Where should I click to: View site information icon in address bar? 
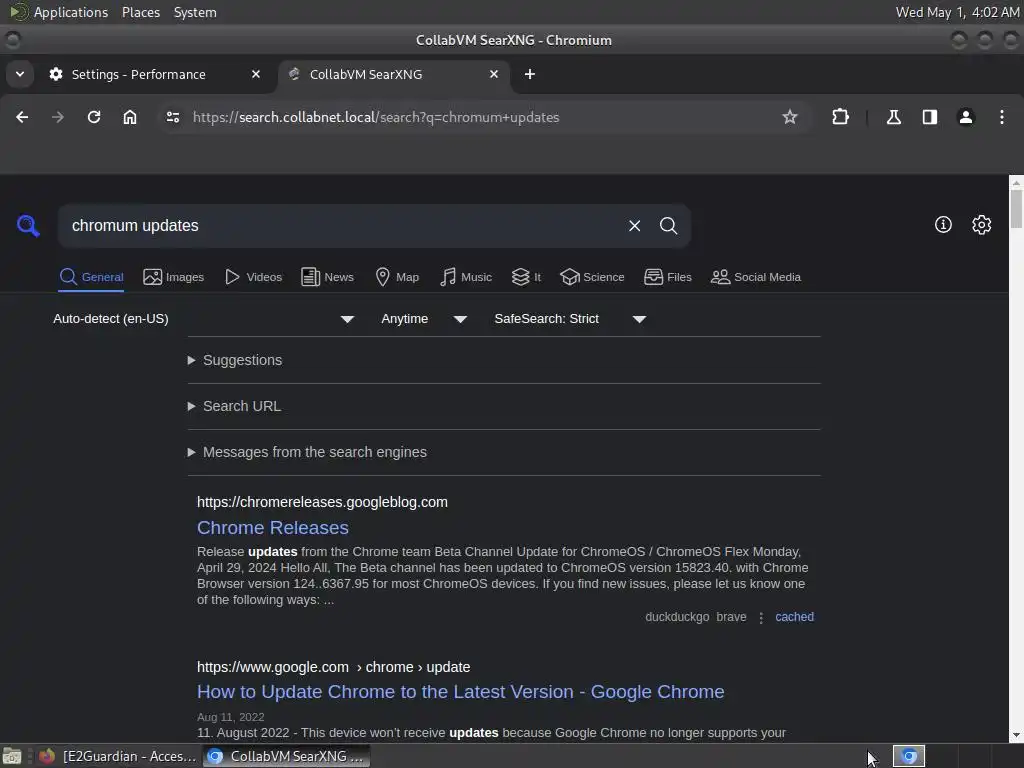(173, 117)
